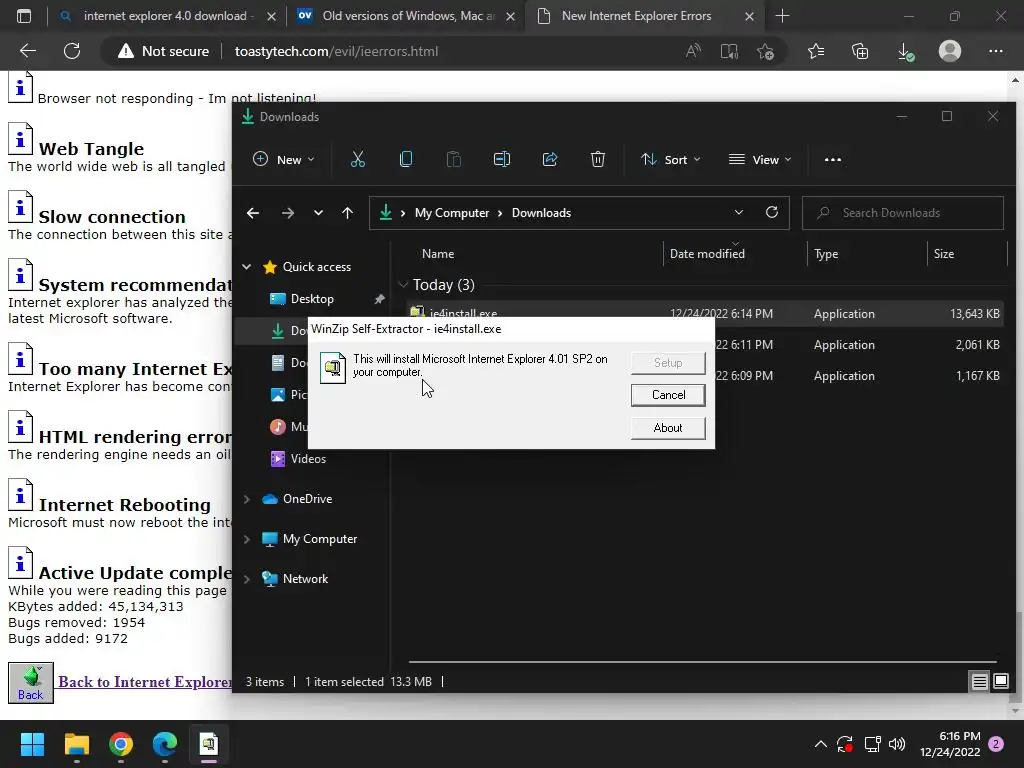Refresh the Downloads folder listing
This screenshot has width=1024, height=768.
tap(772, 212)
